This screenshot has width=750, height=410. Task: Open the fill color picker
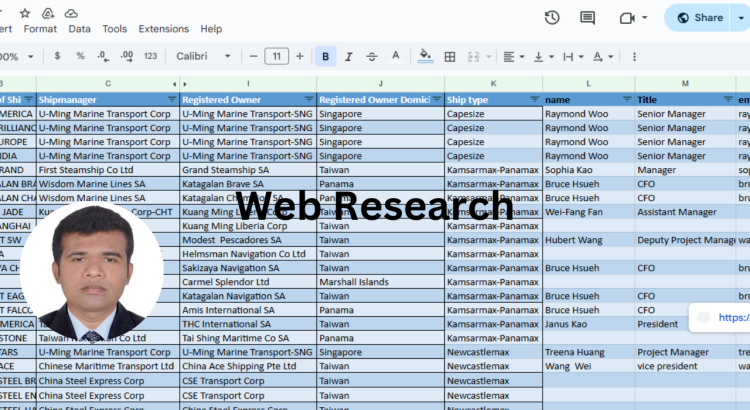425,56
